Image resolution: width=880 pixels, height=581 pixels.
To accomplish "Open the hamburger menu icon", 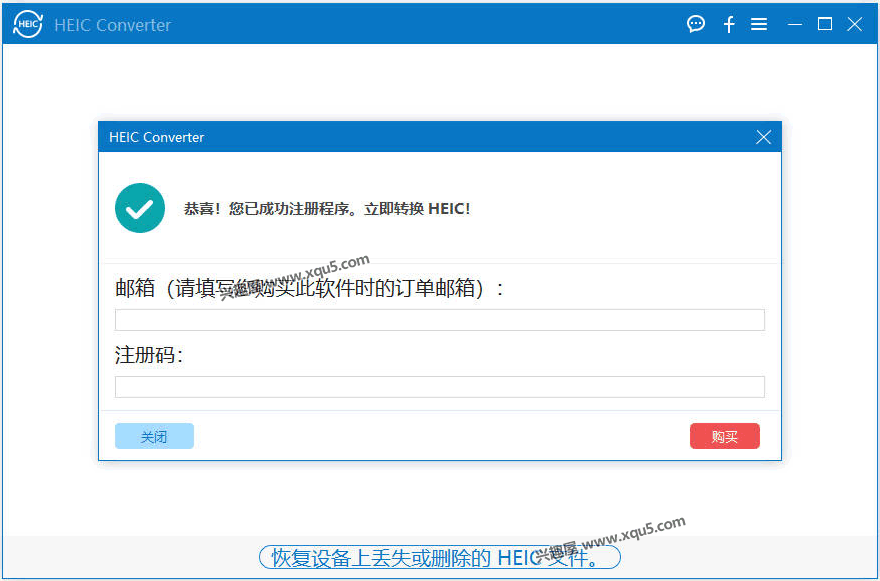I will coord(759,24).
